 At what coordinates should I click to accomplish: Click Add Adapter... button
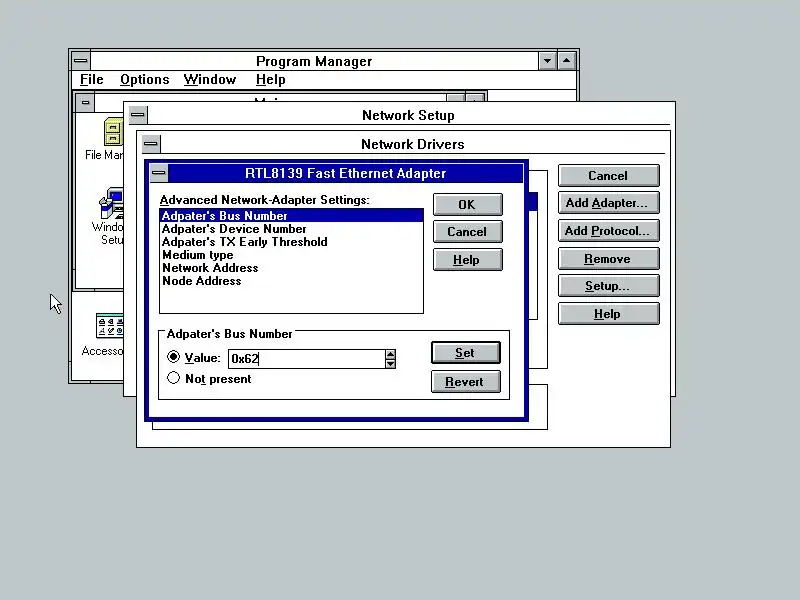(x=609, y=203)
